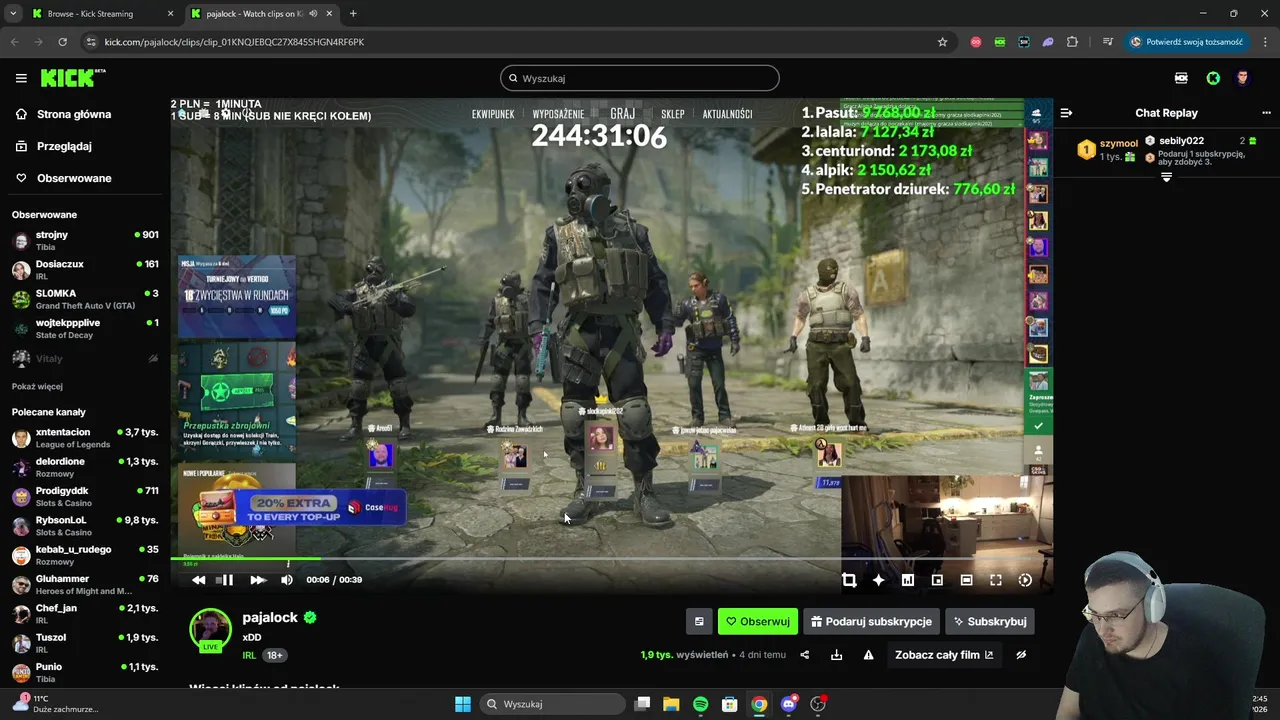Open Zobacz cały film link
Viewport: 1280px width, 720px height.
[x=944, y=655]
